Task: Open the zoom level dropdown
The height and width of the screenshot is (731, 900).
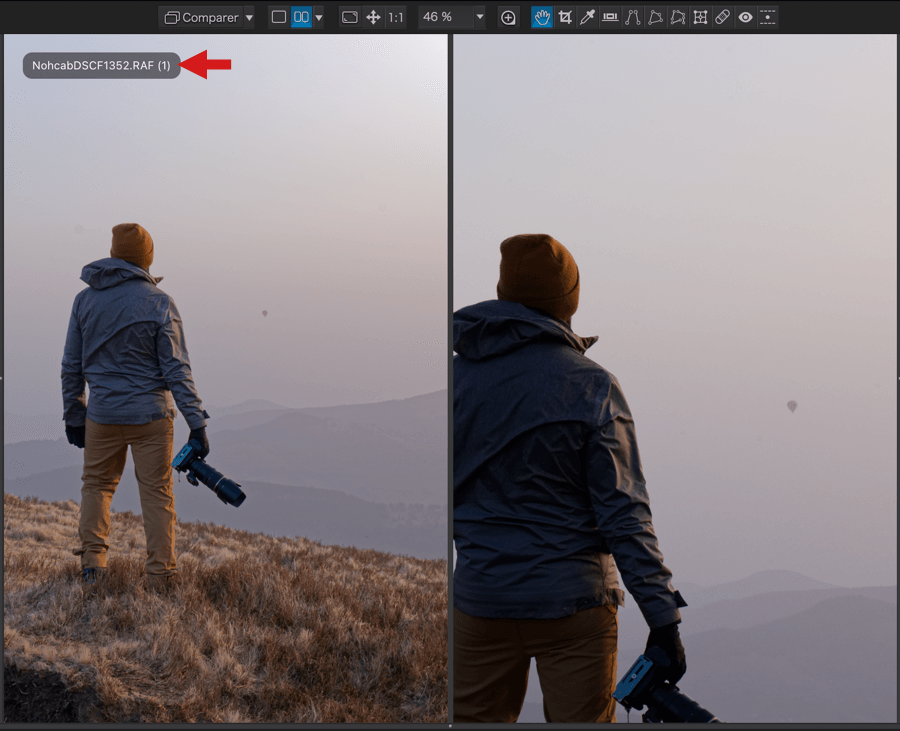Action: pyautogui.click(x=480, y=17)
